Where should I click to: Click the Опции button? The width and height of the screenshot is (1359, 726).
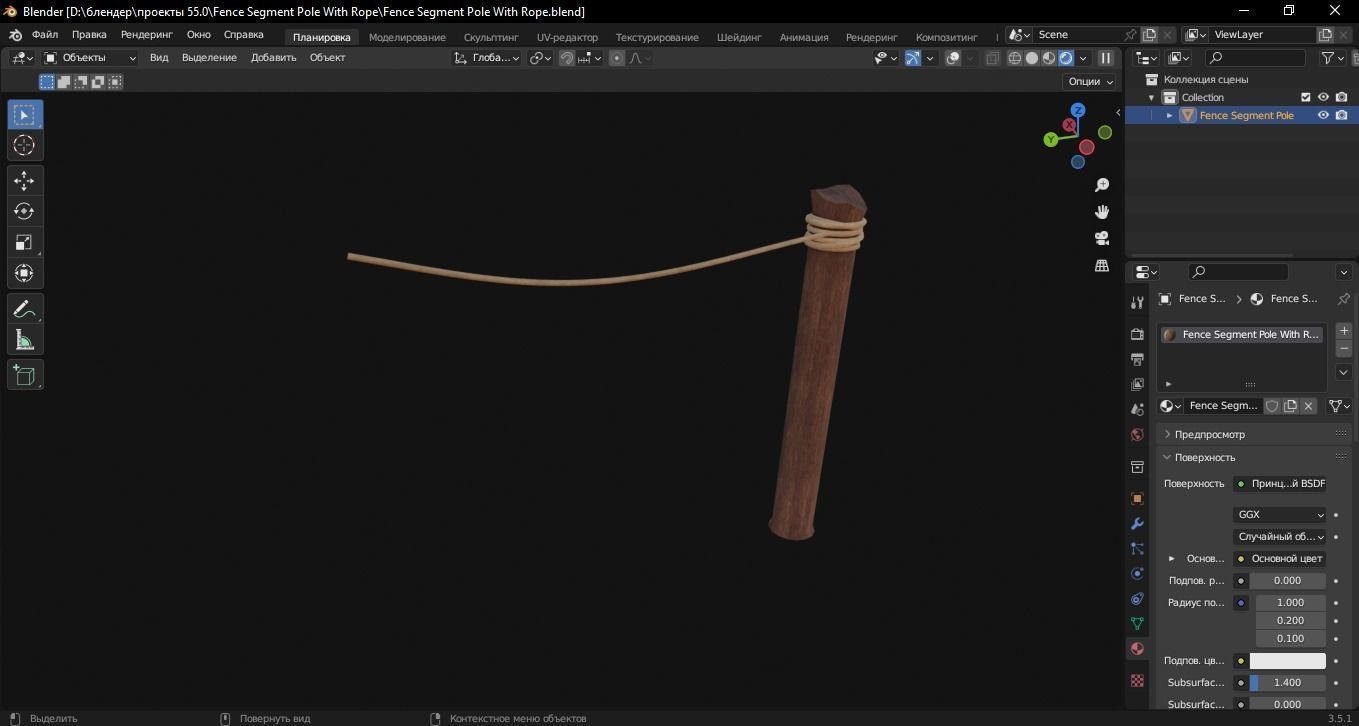coord(1090,82)
